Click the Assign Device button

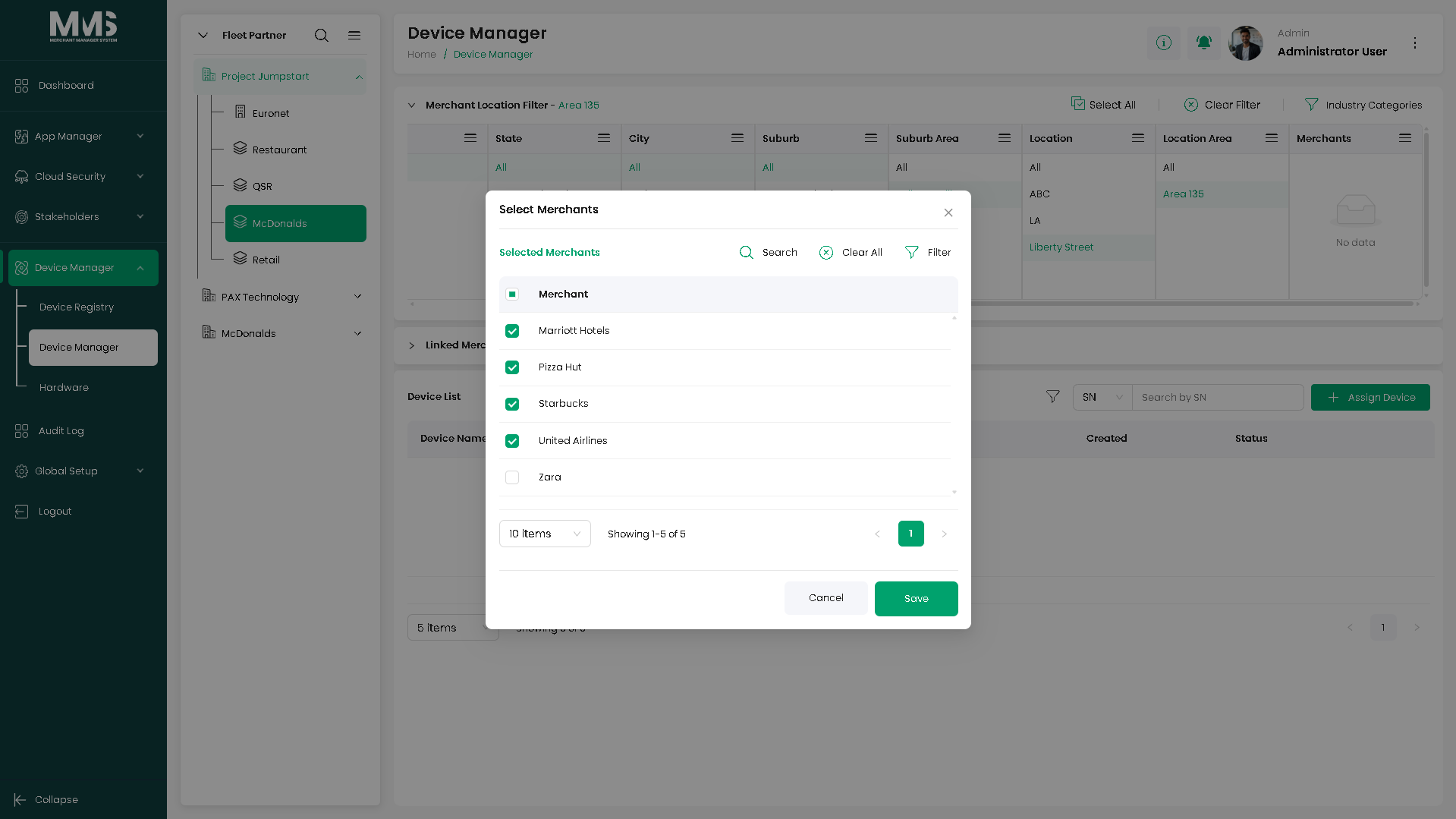point(1370,398)
